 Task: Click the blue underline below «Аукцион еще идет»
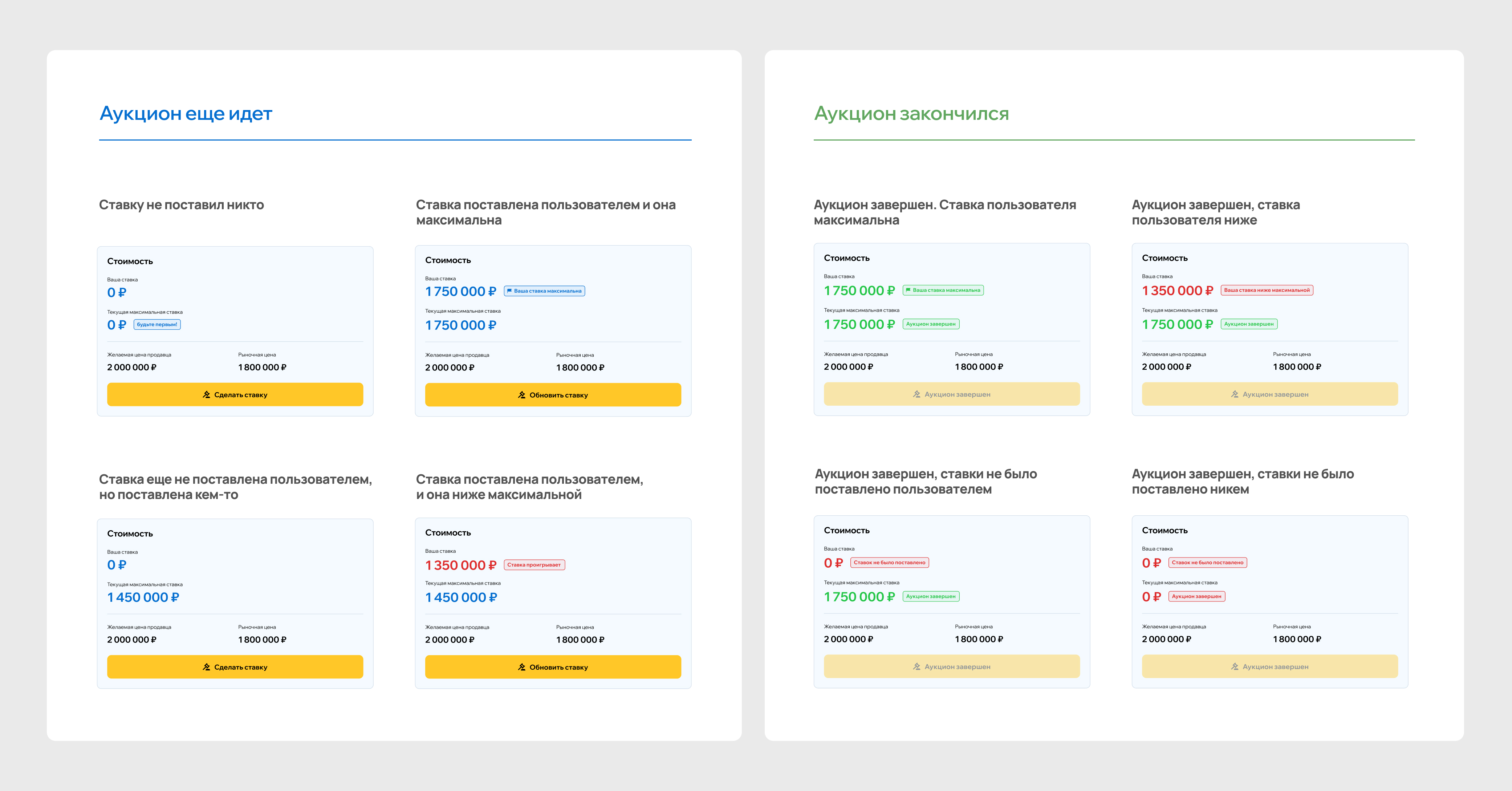pos(395,139)
